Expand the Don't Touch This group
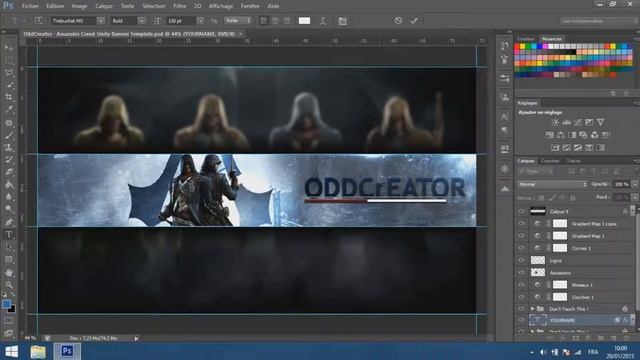The height and width of the screenshot is (360, 640). coord(532,309)
